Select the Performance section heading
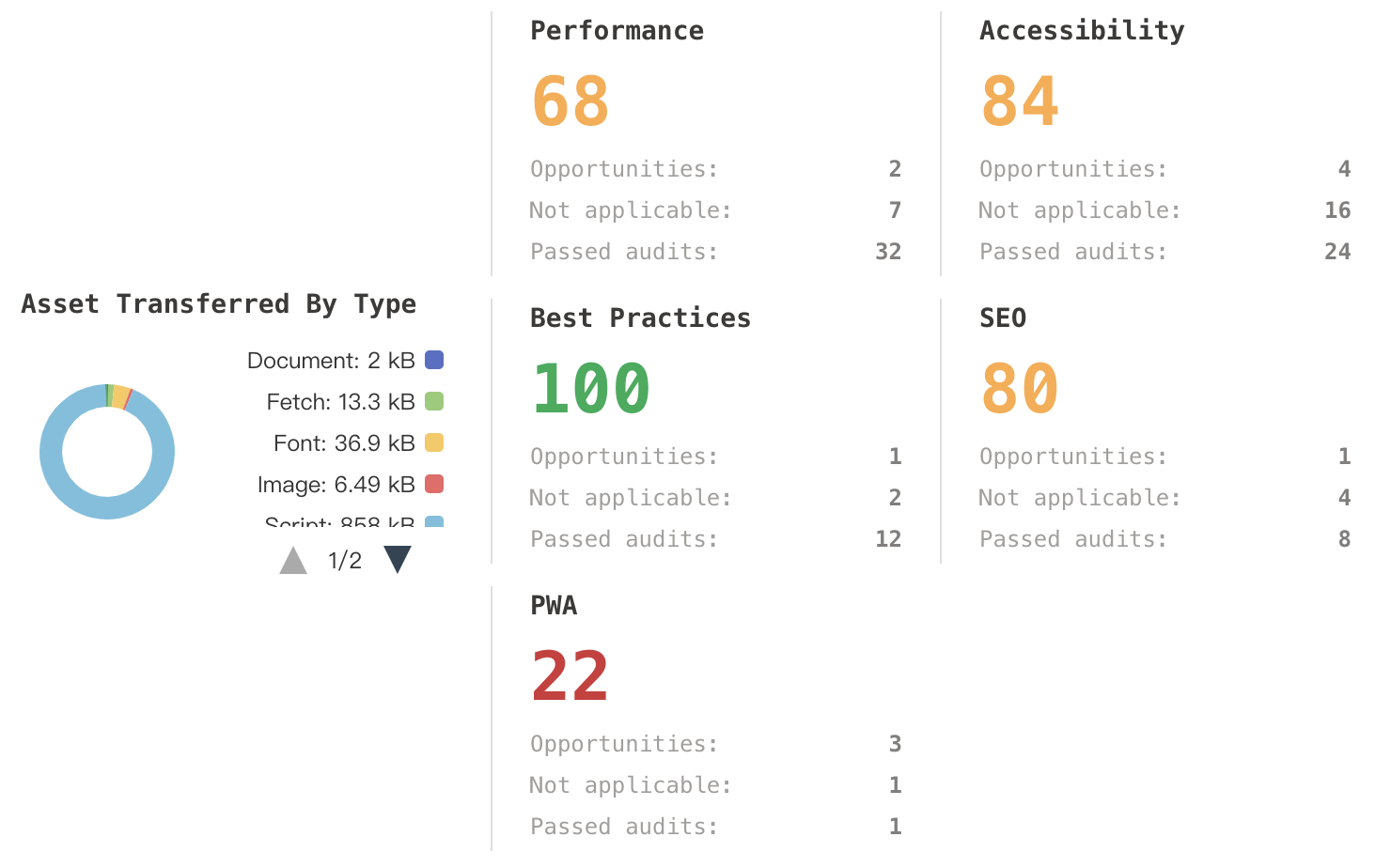The width and height of the screenshot is (1391, 868). click(x=617, y=31)
